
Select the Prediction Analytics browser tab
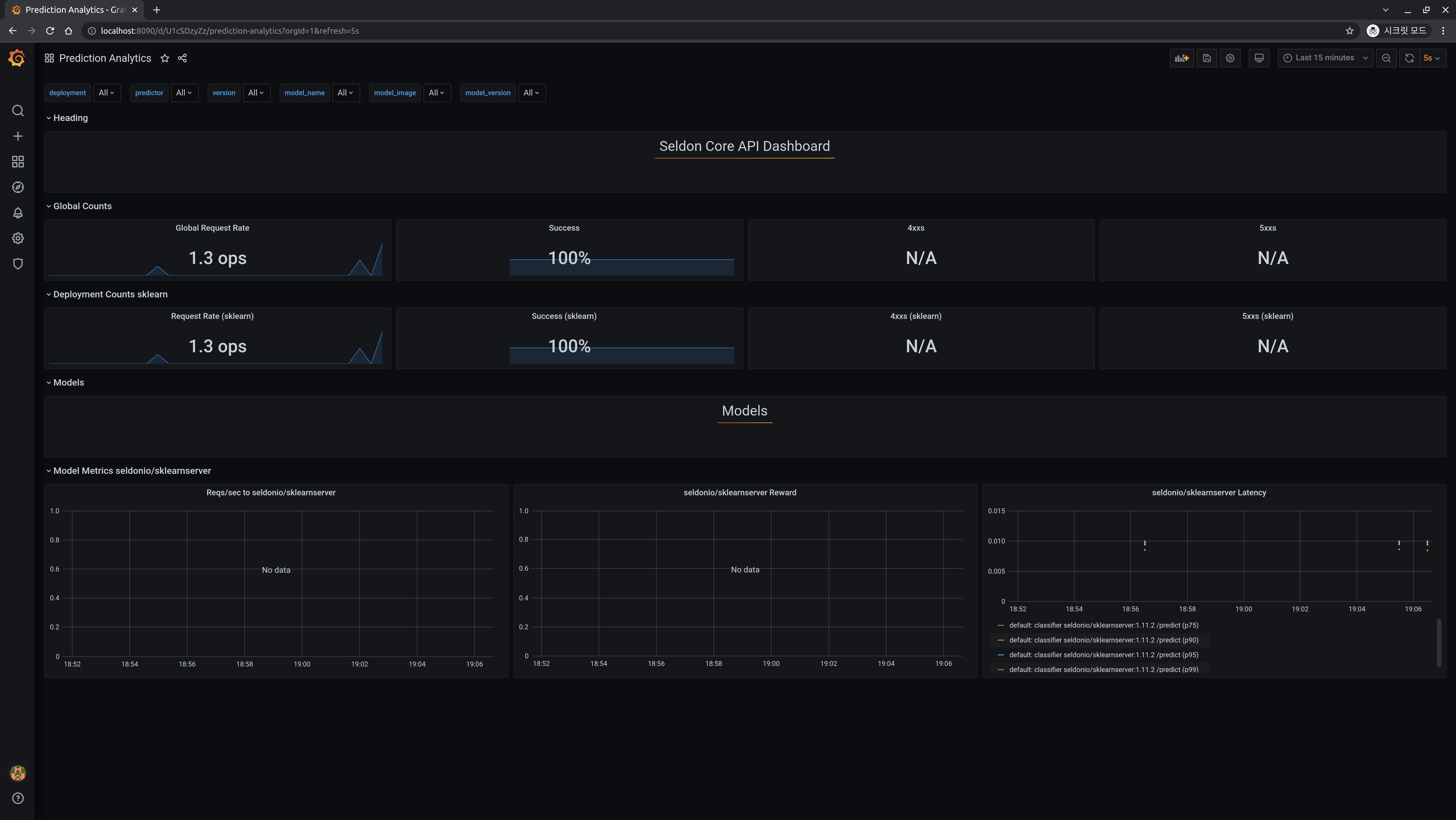pyautogui.click(x=75, y=10)
